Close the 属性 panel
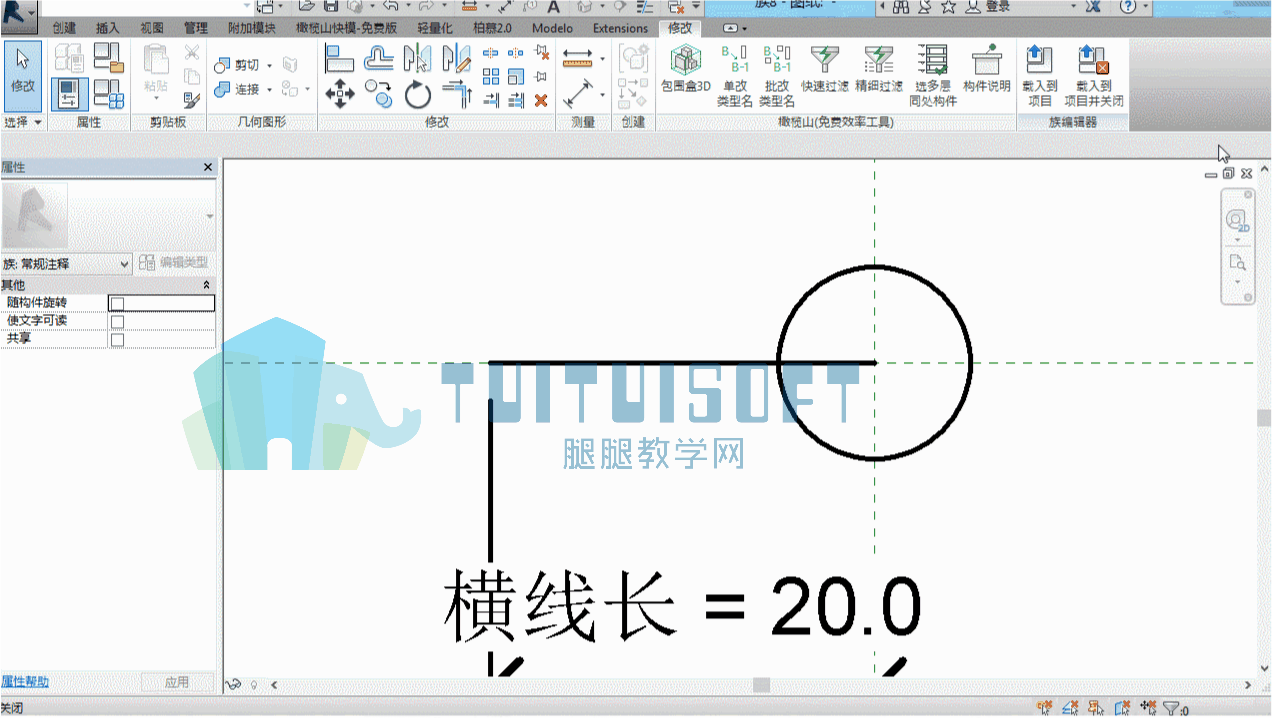Image resolution: width=1272 pixels, height=718 pixels. click(208, 167)
